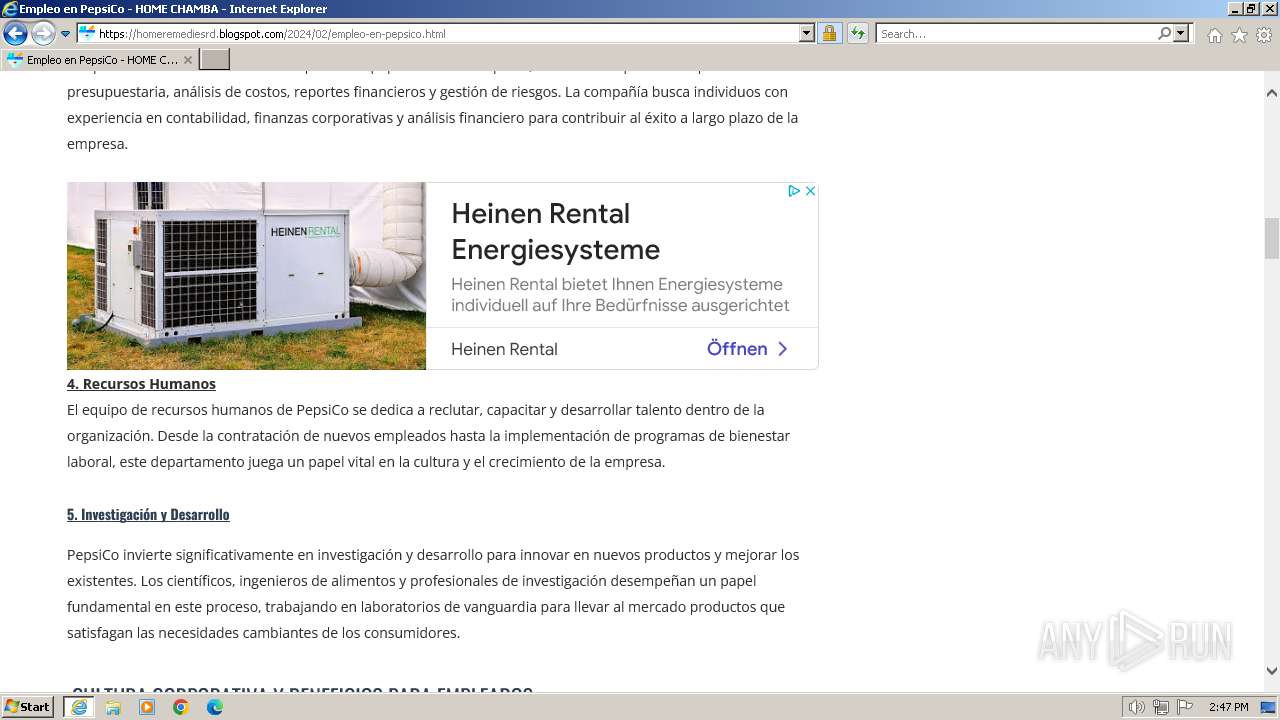This screenshot has width=1280, height=720.
Task: Open recent pages dropdown arrow
Action: [x=66, y=34]
